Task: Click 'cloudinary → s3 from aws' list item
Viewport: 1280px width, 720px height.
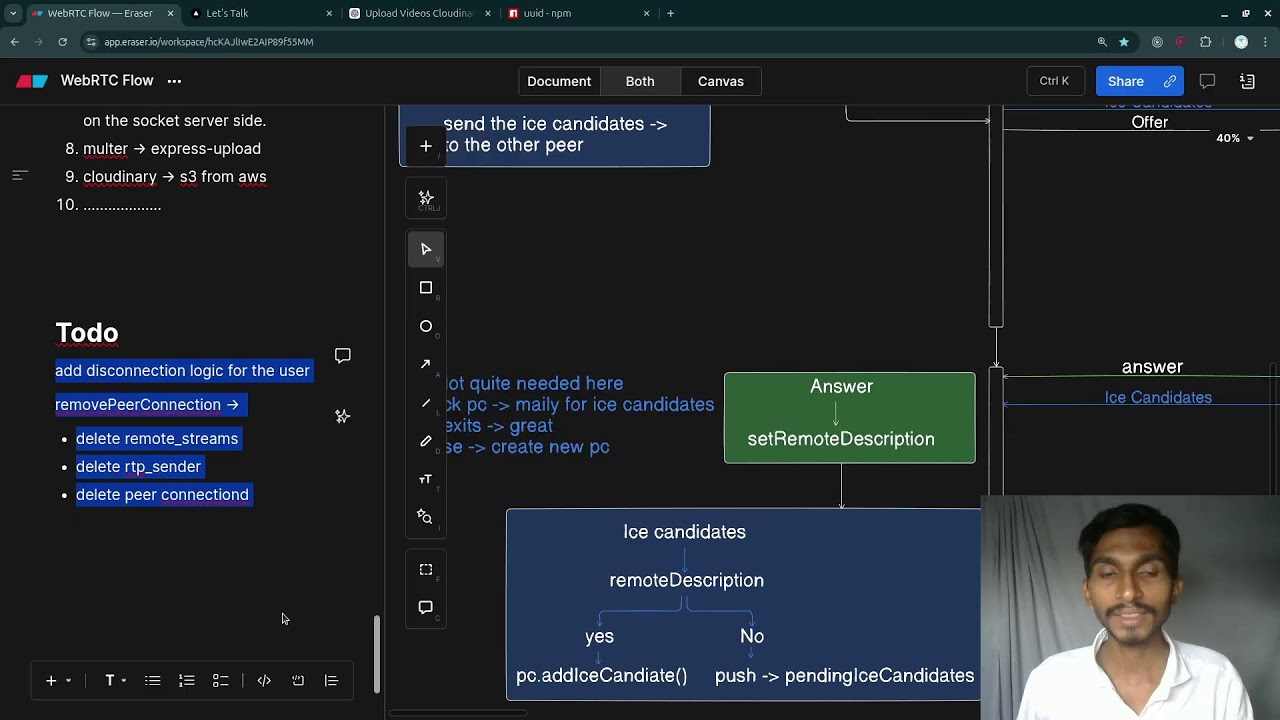Action: click(175, 177)
